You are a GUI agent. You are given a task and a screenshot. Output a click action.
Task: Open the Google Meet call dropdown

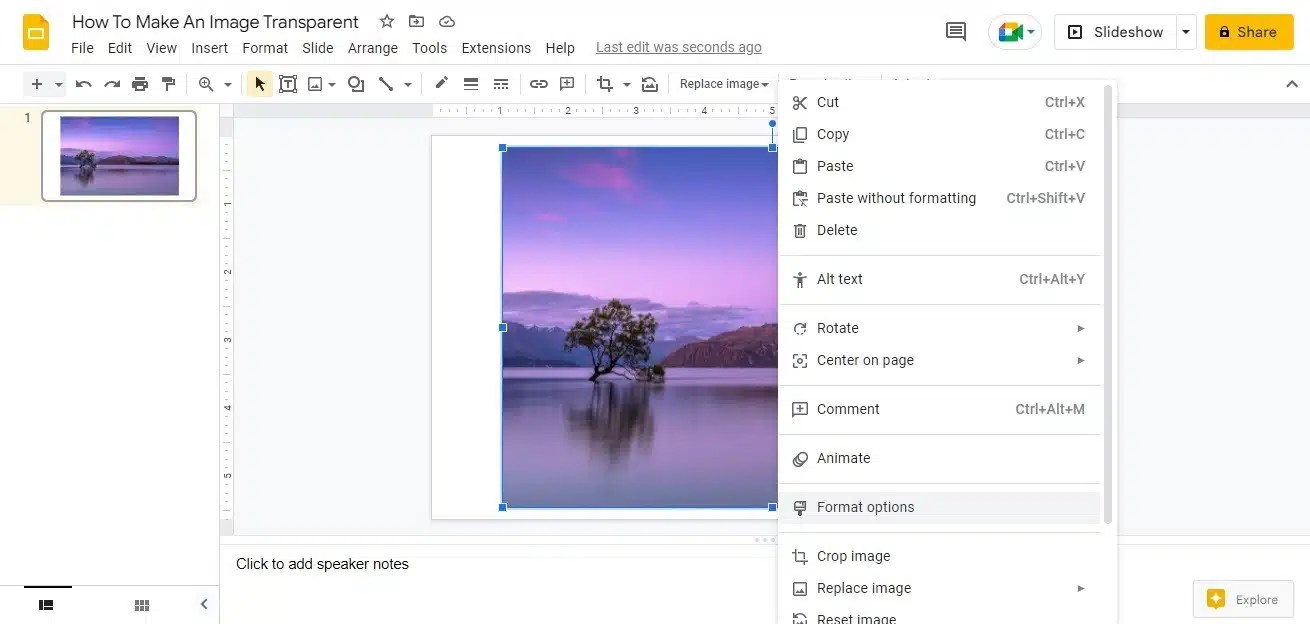[1015, 32]
